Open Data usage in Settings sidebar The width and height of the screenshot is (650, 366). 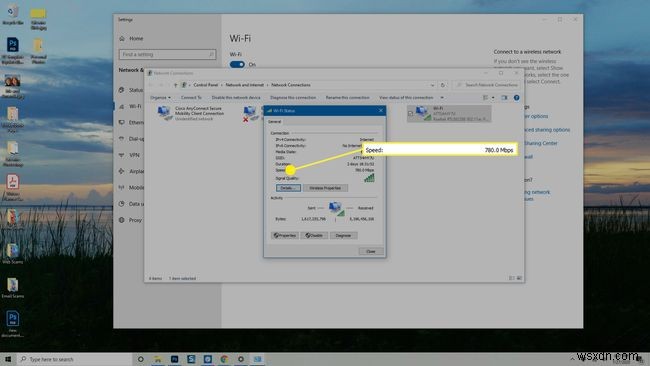(131, 204)
